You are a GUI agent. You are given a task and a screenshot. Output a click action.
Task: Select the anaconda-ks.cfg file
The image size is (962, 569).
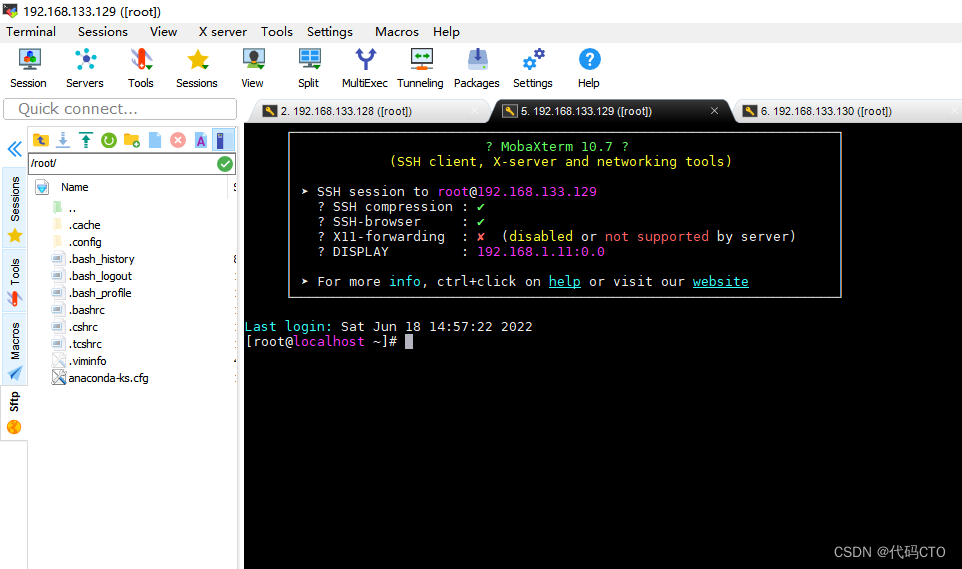[108, 378]
